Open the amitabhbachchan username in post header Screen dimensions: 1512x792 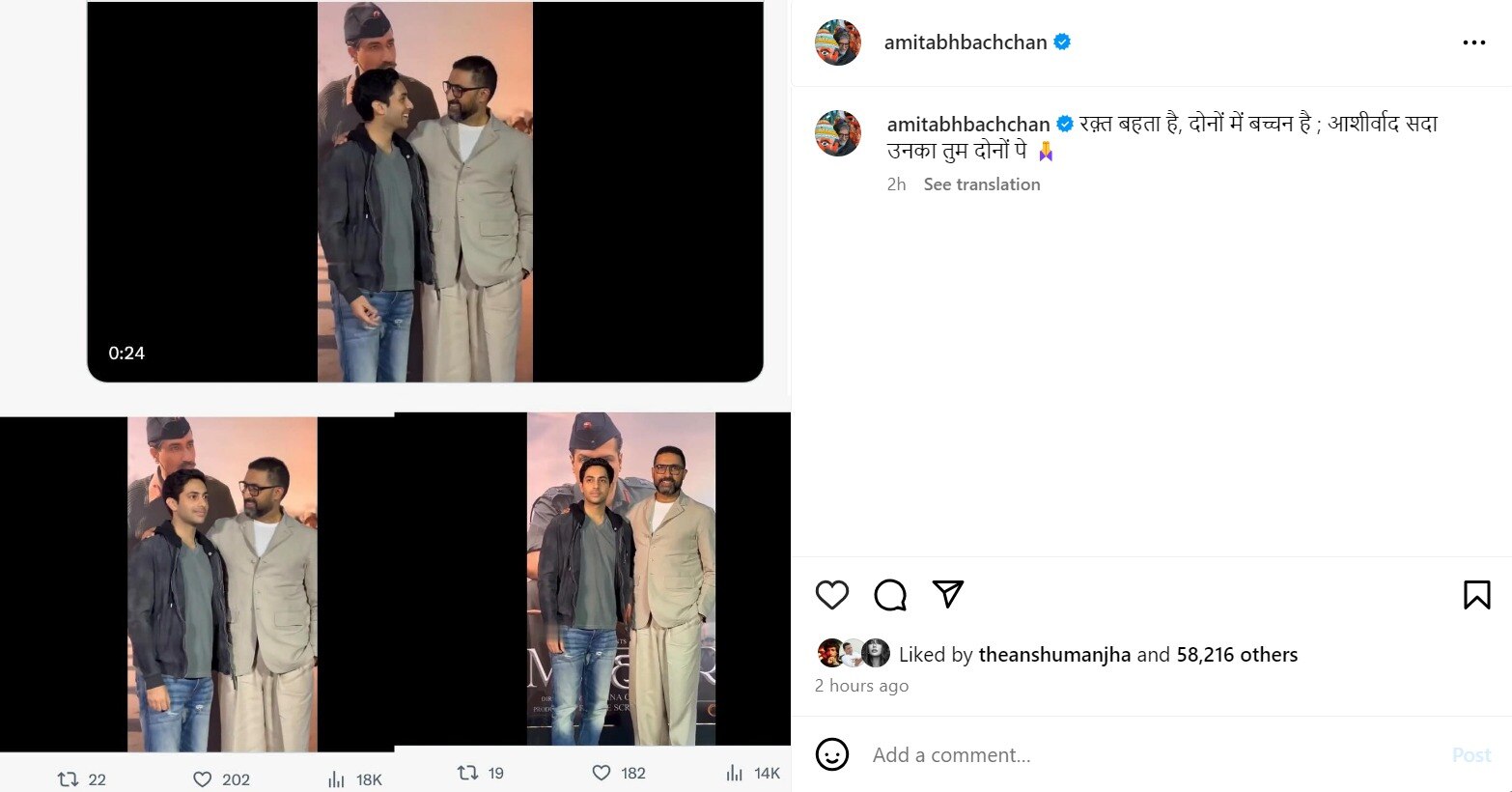[965, 42]
